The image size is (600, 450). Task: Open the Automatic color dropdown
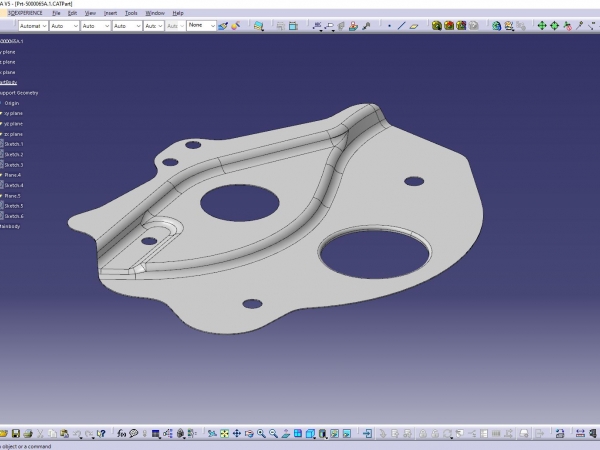click(x=33, y=26)
